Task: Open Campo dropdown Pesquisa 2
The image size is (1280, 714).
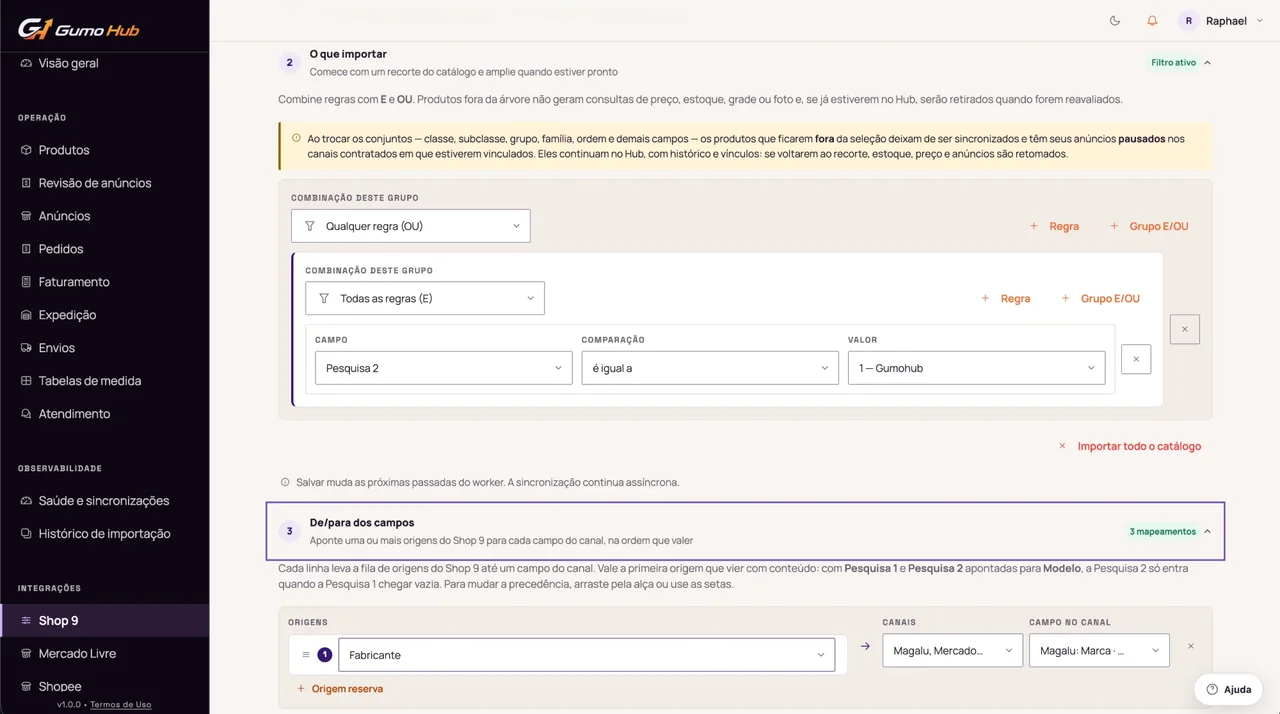Action: click(444, 368)
